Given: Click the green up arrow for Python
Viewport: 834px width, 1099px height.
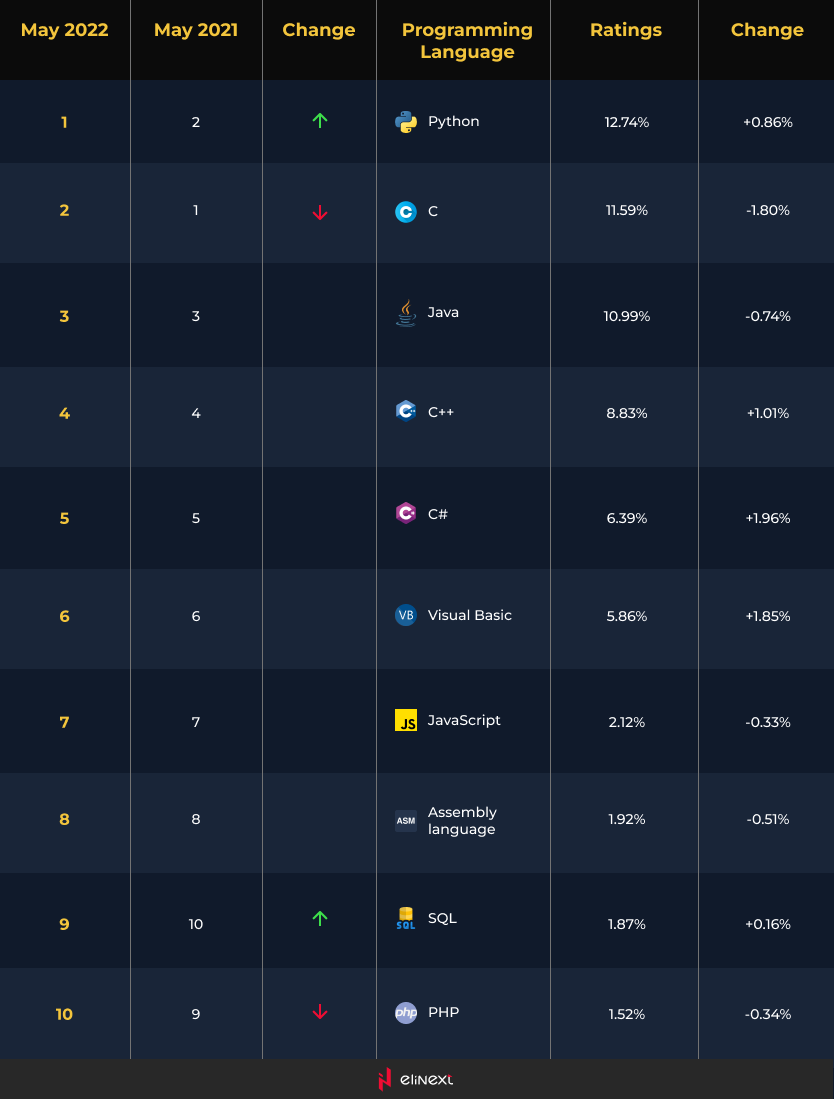Looking at the screenshot, I should pyautogui.click(x=320, y=121).
